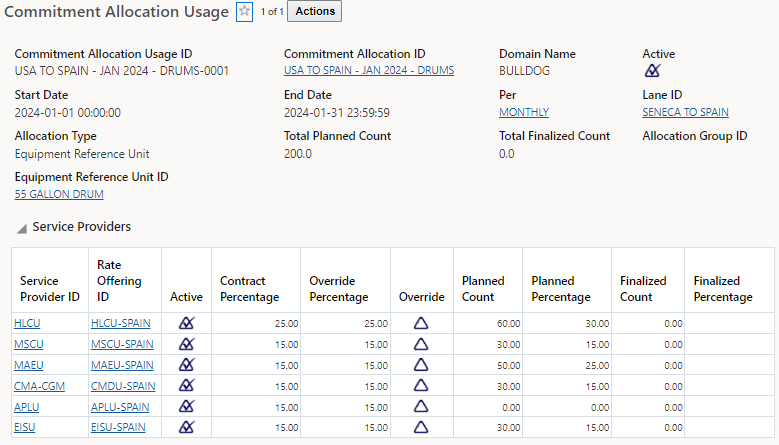Collapse the Service Providers section

pyautogui.click(x=22, y=228)
